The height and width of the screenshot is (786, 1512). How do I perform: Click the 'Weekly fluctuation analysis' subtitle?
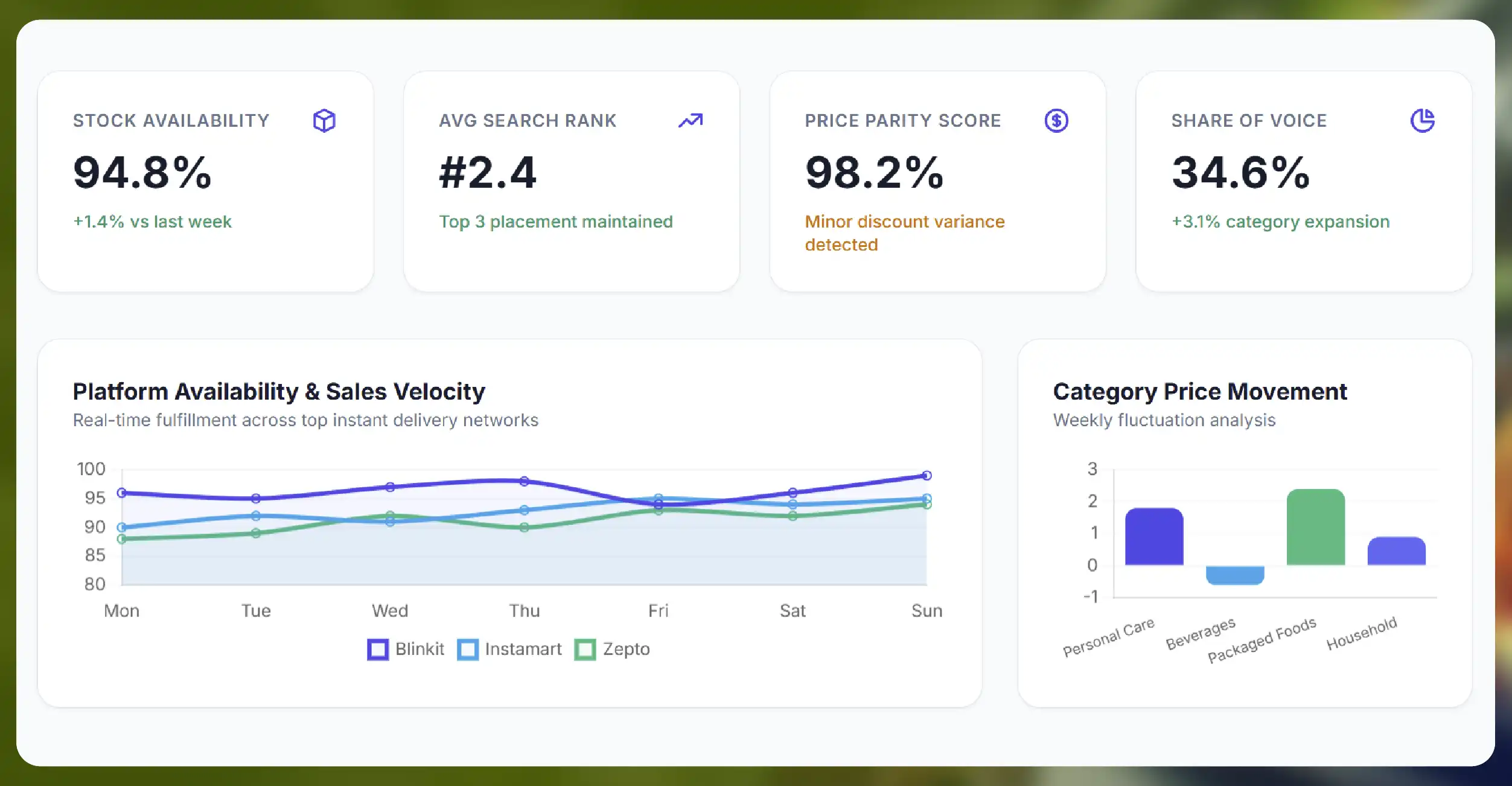1164,420
